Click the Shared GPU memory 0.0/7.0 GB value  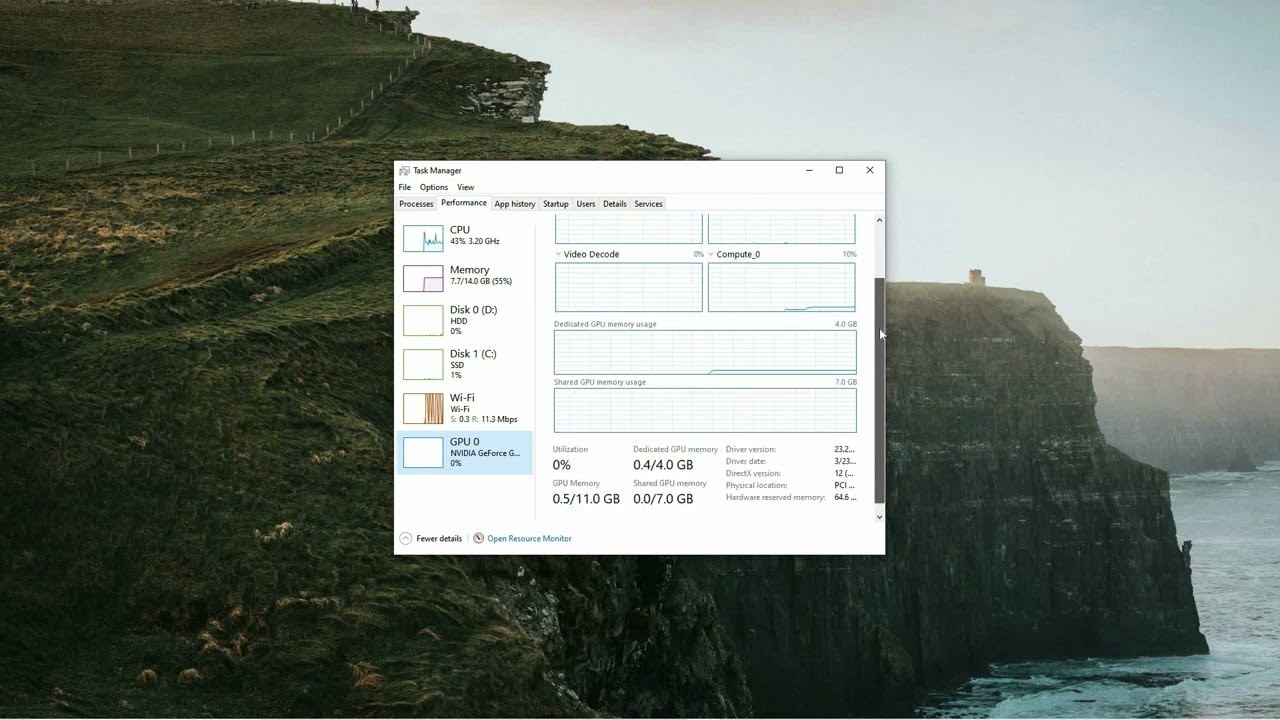click(x=663, y=499)
